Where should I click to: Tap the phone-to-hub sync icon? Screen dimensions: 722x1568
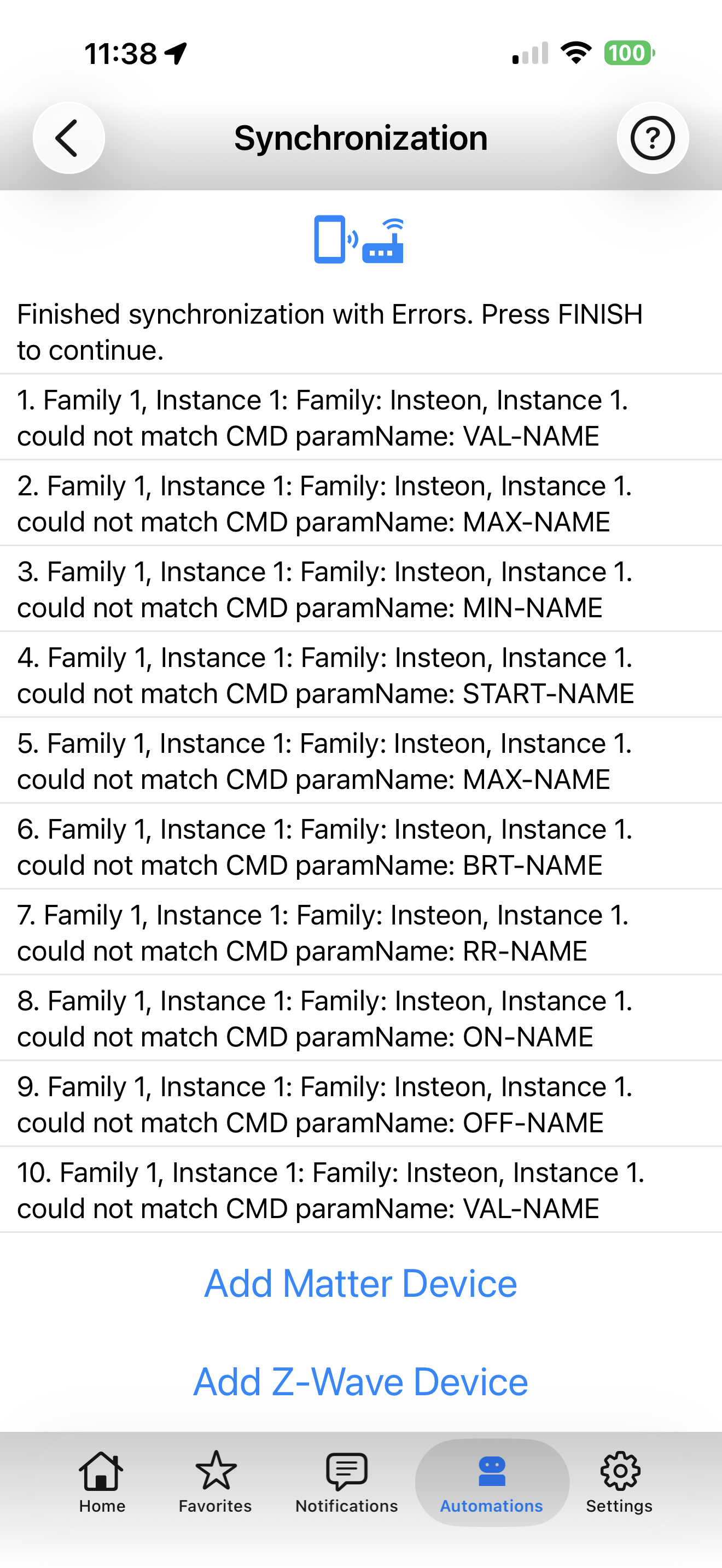click(x=359, y=240)
